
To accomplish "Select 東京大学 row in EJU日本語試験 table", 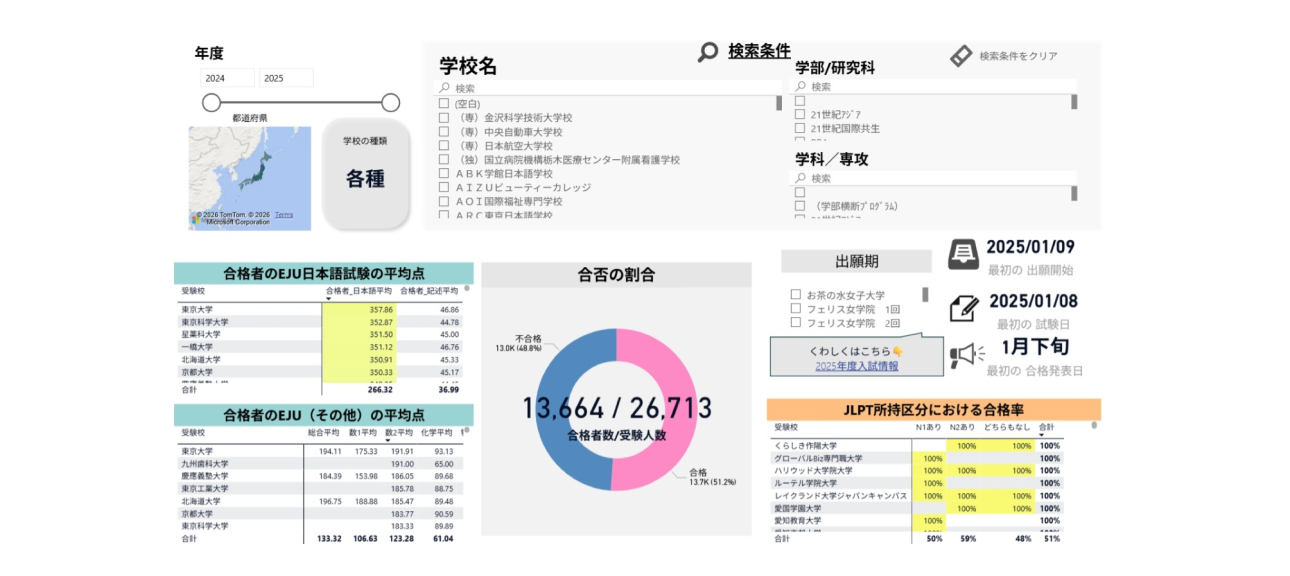I will pyautogui.click(x=320, y=310).
